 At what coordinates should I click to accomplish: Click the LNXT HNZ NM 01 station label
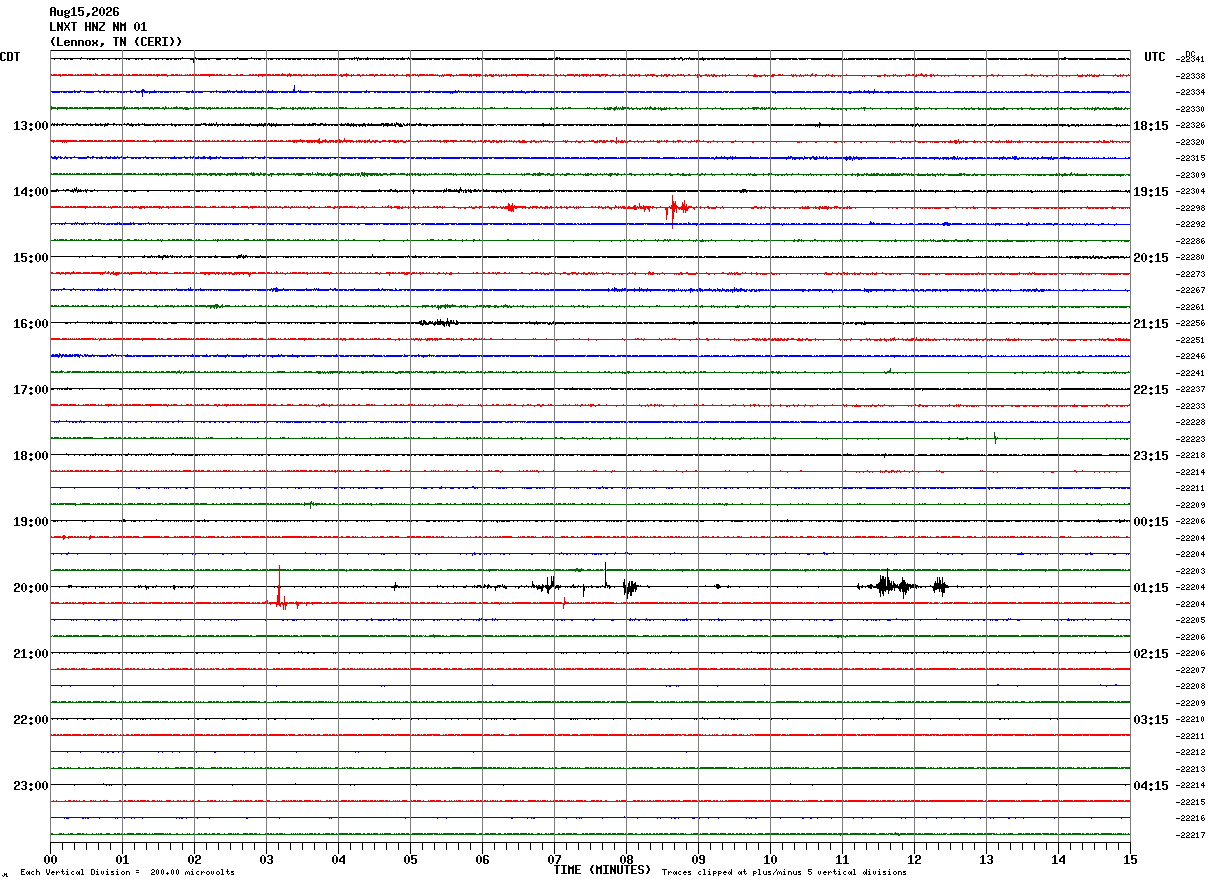98,27
